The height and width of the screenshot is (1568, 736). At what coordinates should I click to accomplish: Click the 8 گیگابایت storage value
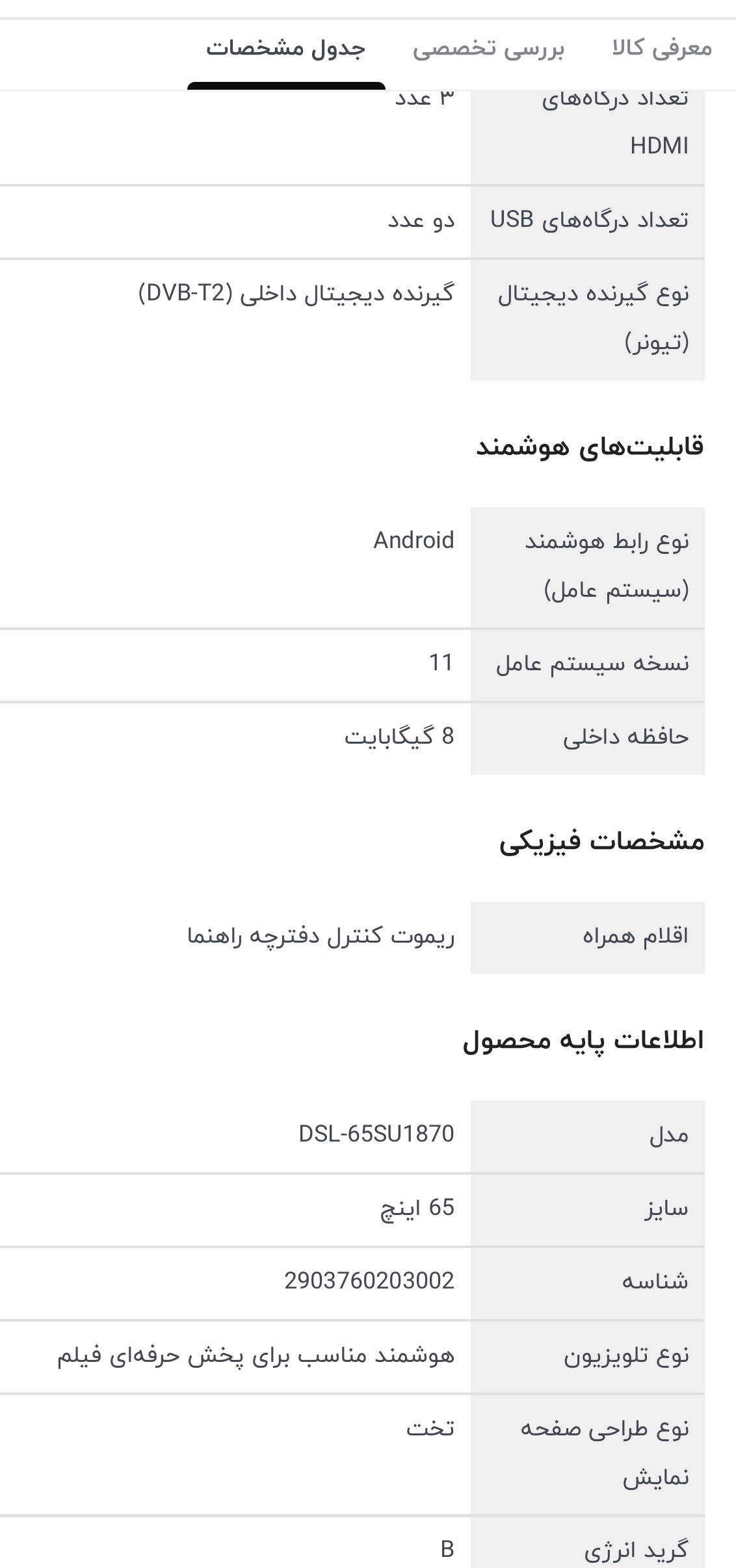[399, 737]
